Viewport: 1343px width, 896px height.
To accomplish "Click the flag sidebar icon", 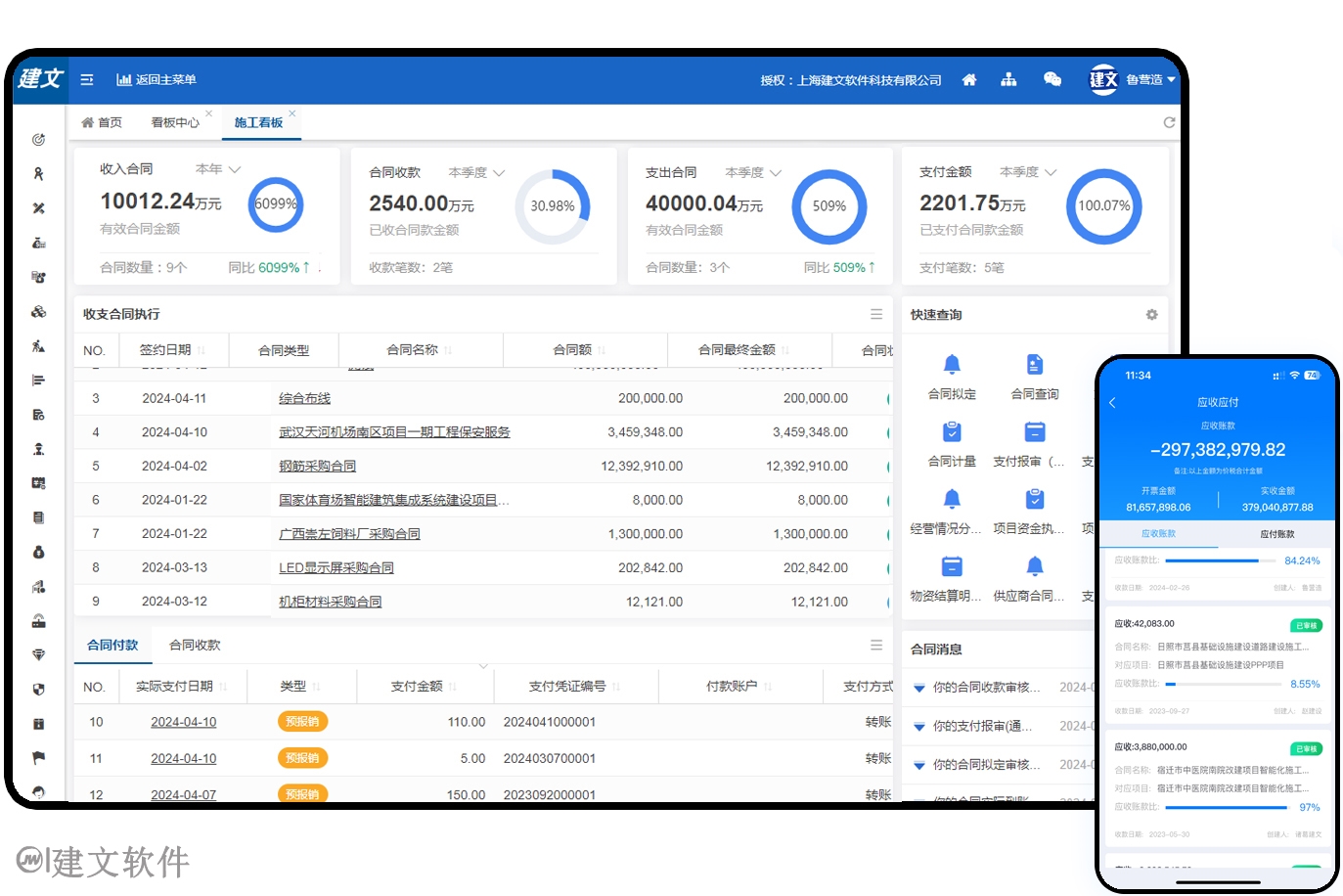I will (x=38, y=758).
